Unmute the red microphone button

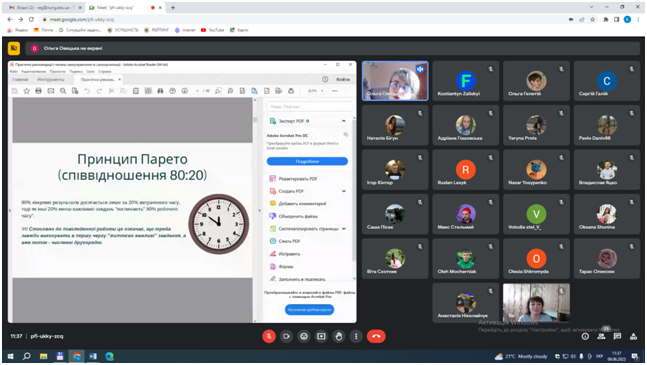(x=269, y=337)
